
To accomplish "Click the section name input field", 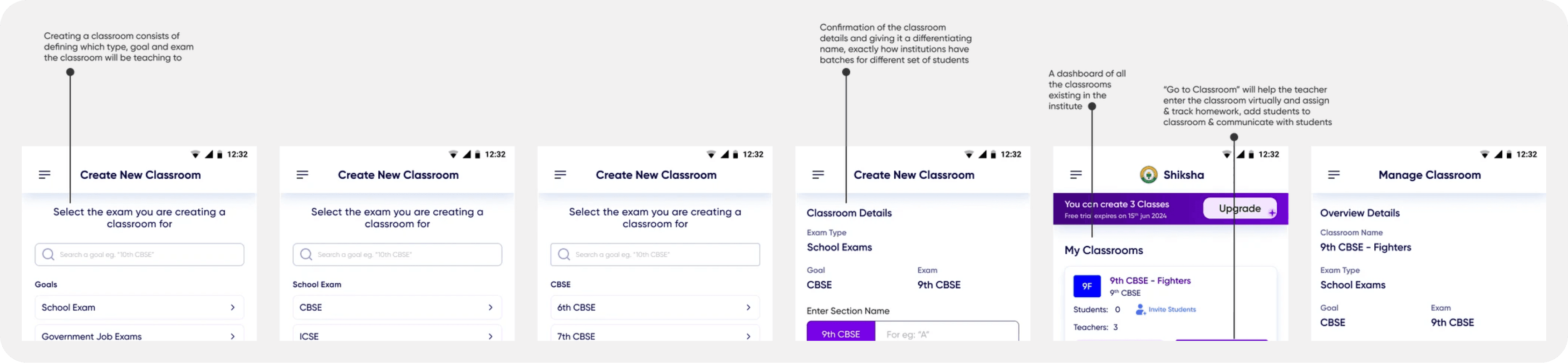I will click(x=946, y=334).
